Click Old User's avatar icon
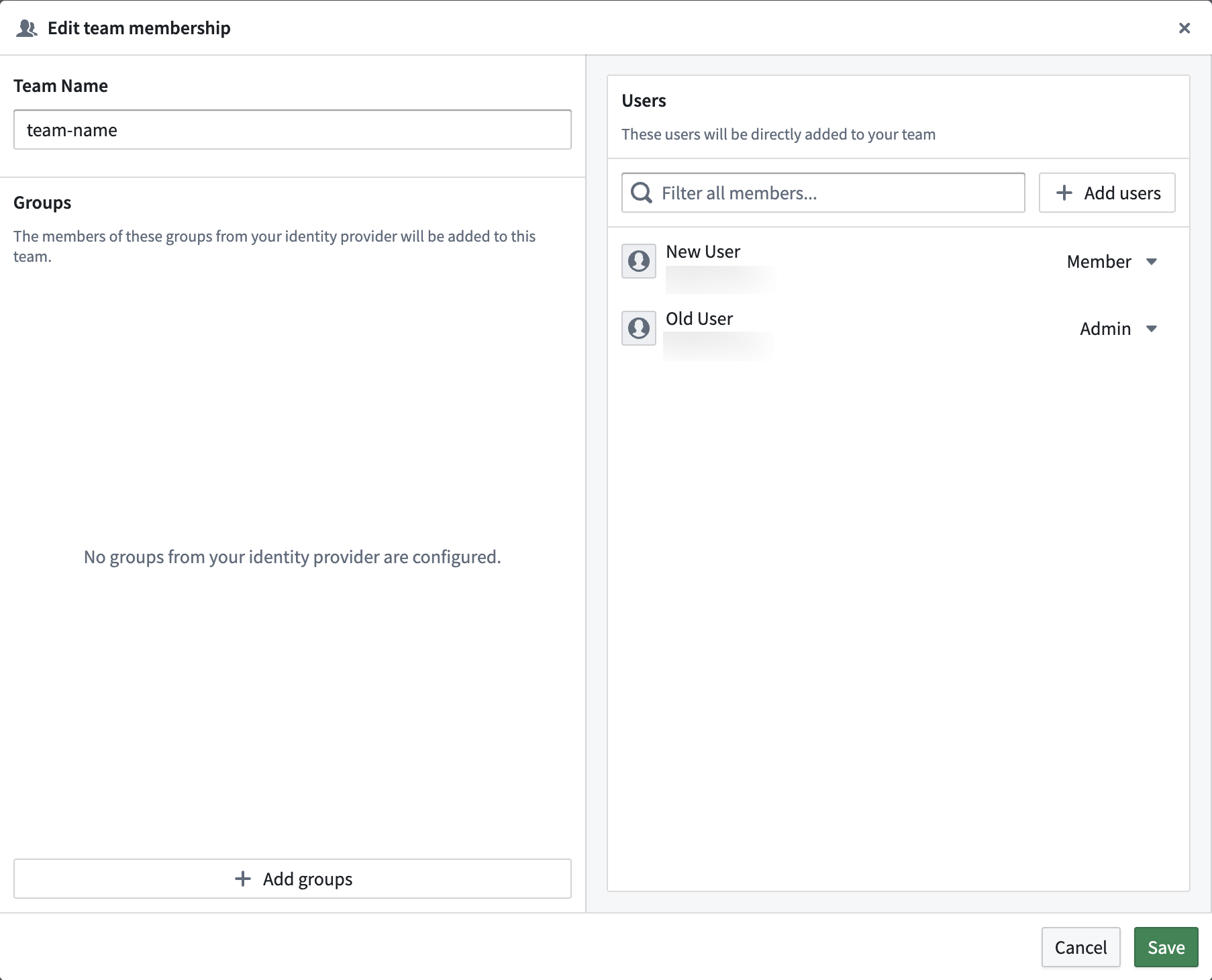This screenshot has height=980, width=1212. point(639,328)
